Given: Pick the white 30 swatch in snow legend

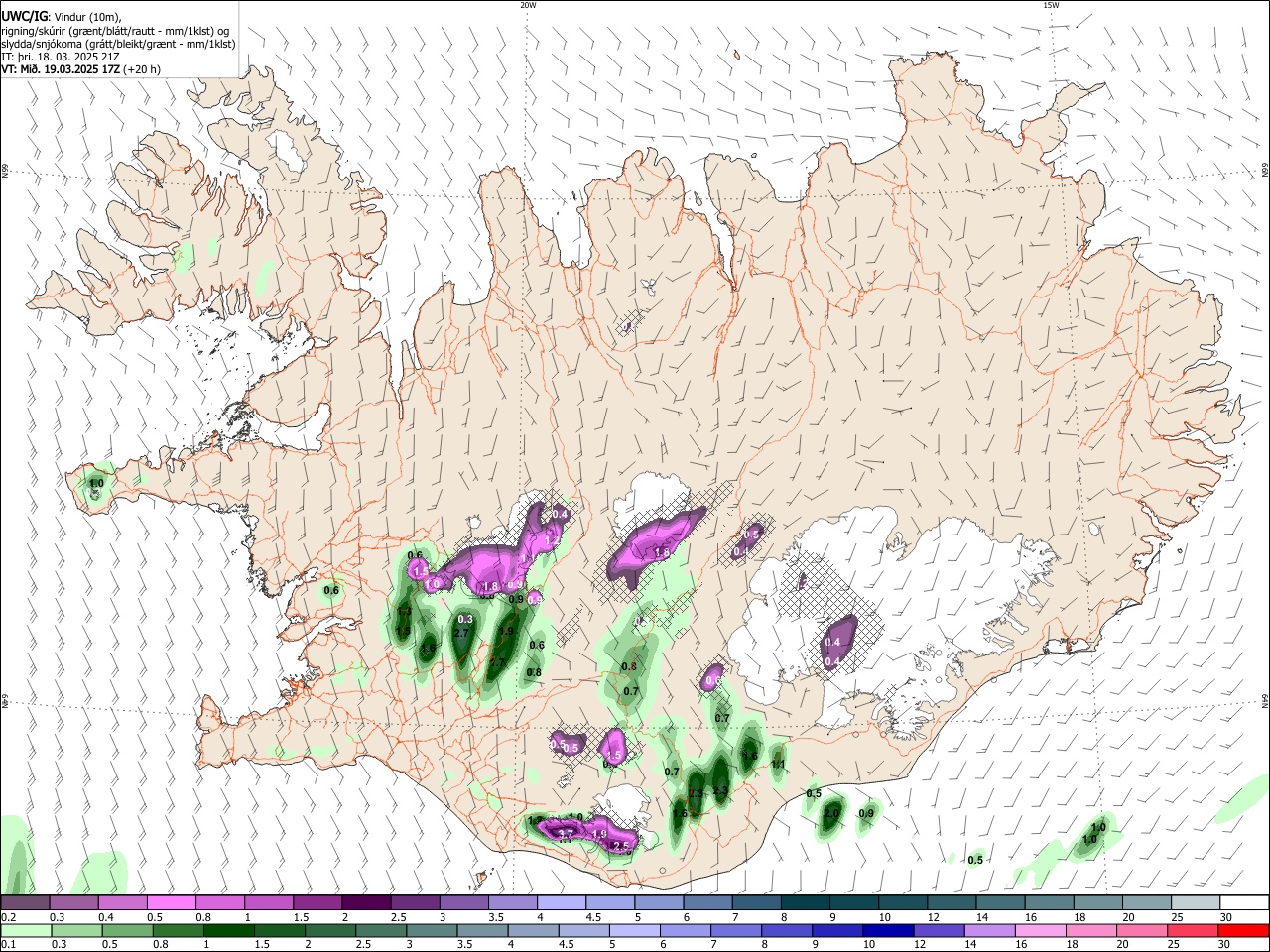Looking at the screenshot, I should (x=1244, y=902).
